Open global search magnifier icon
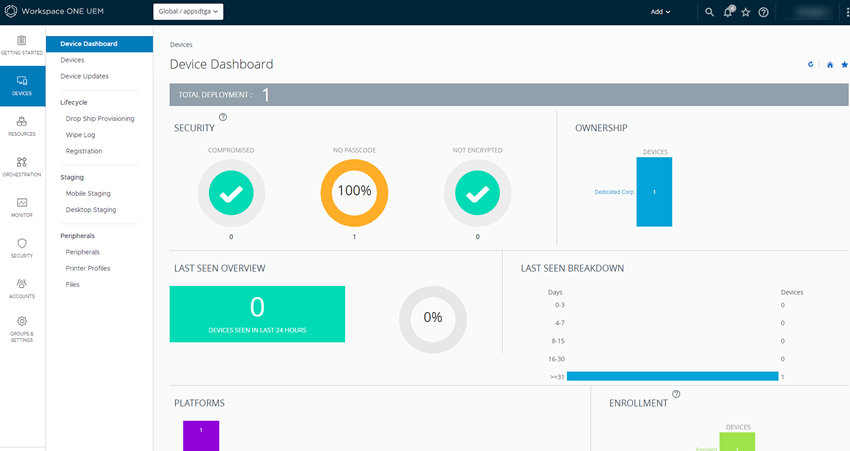Image resolution: width=850 pixels, height=451 pixels. click(x=709, y=12)
